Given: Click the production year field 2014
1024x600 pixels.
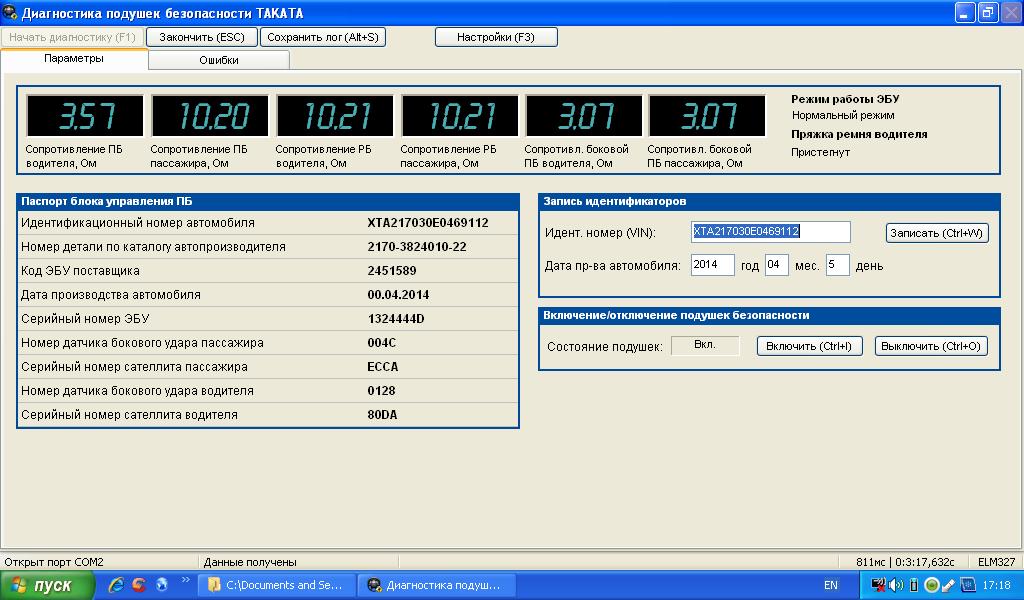Looking at the screenshot, I should tap(711, 265).
